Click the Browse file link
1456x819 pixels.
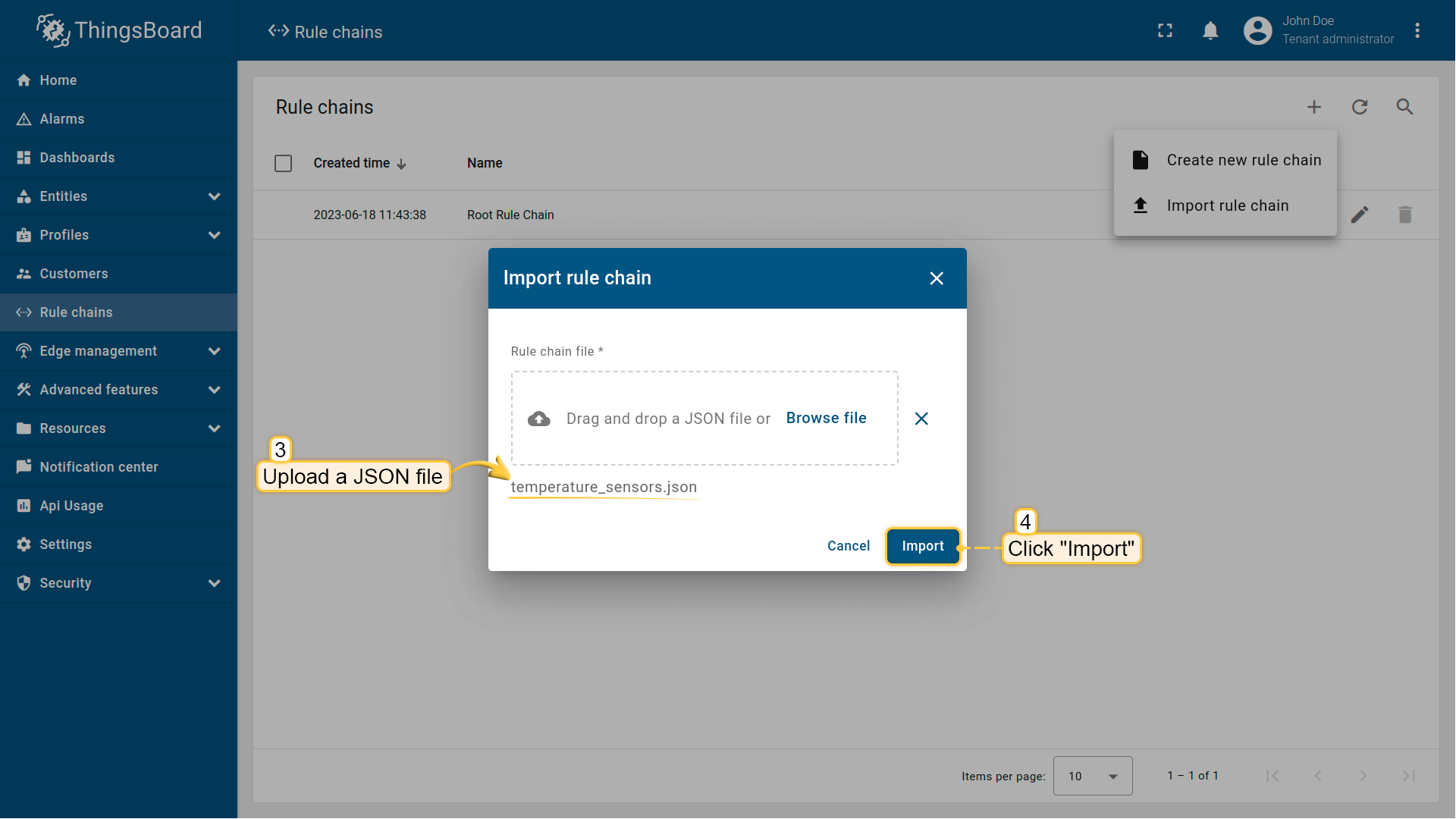pyautogui.click(x=826, y=418)
